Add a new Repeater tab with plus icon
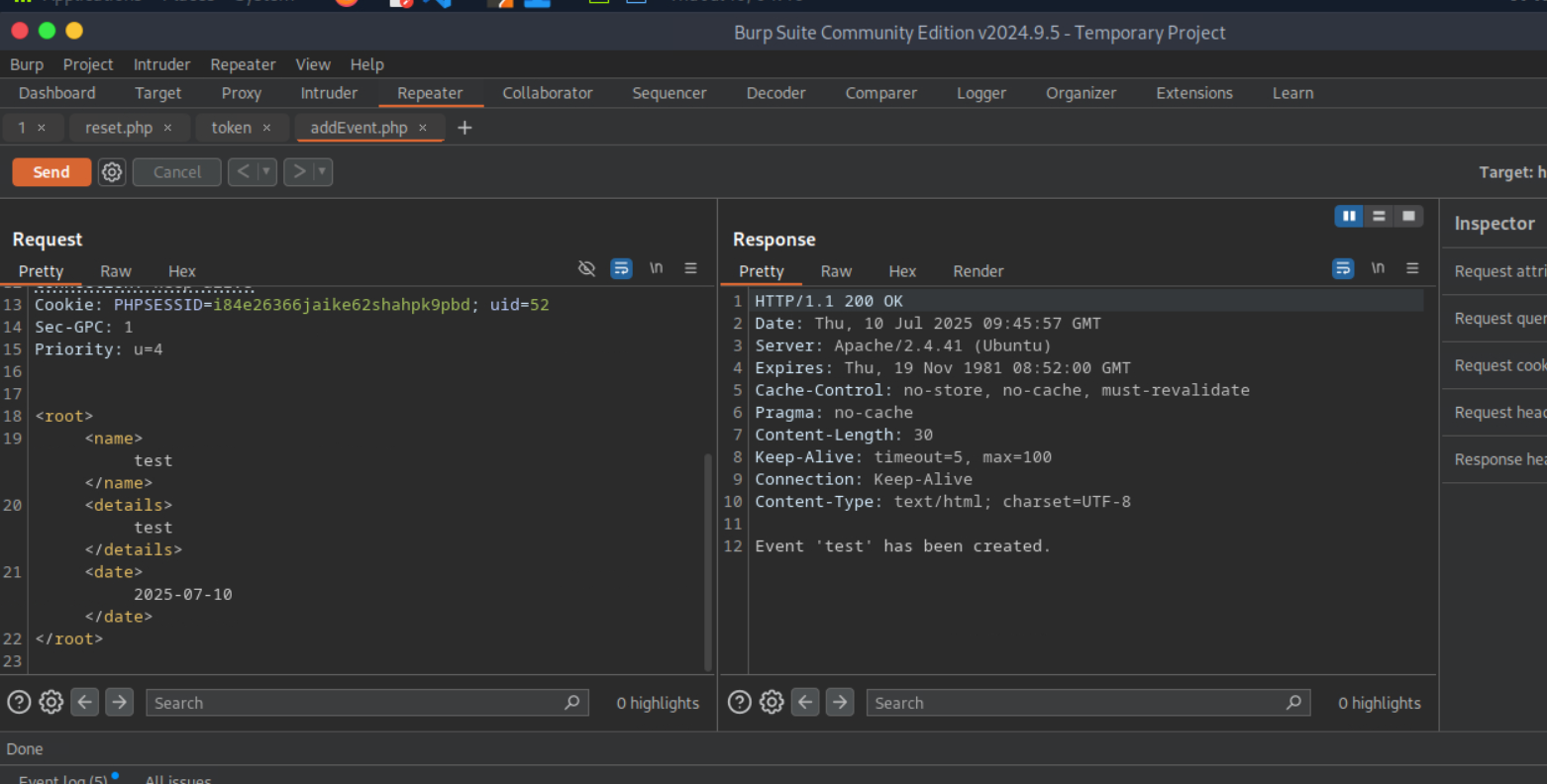1547x784 pixels. 464,128
